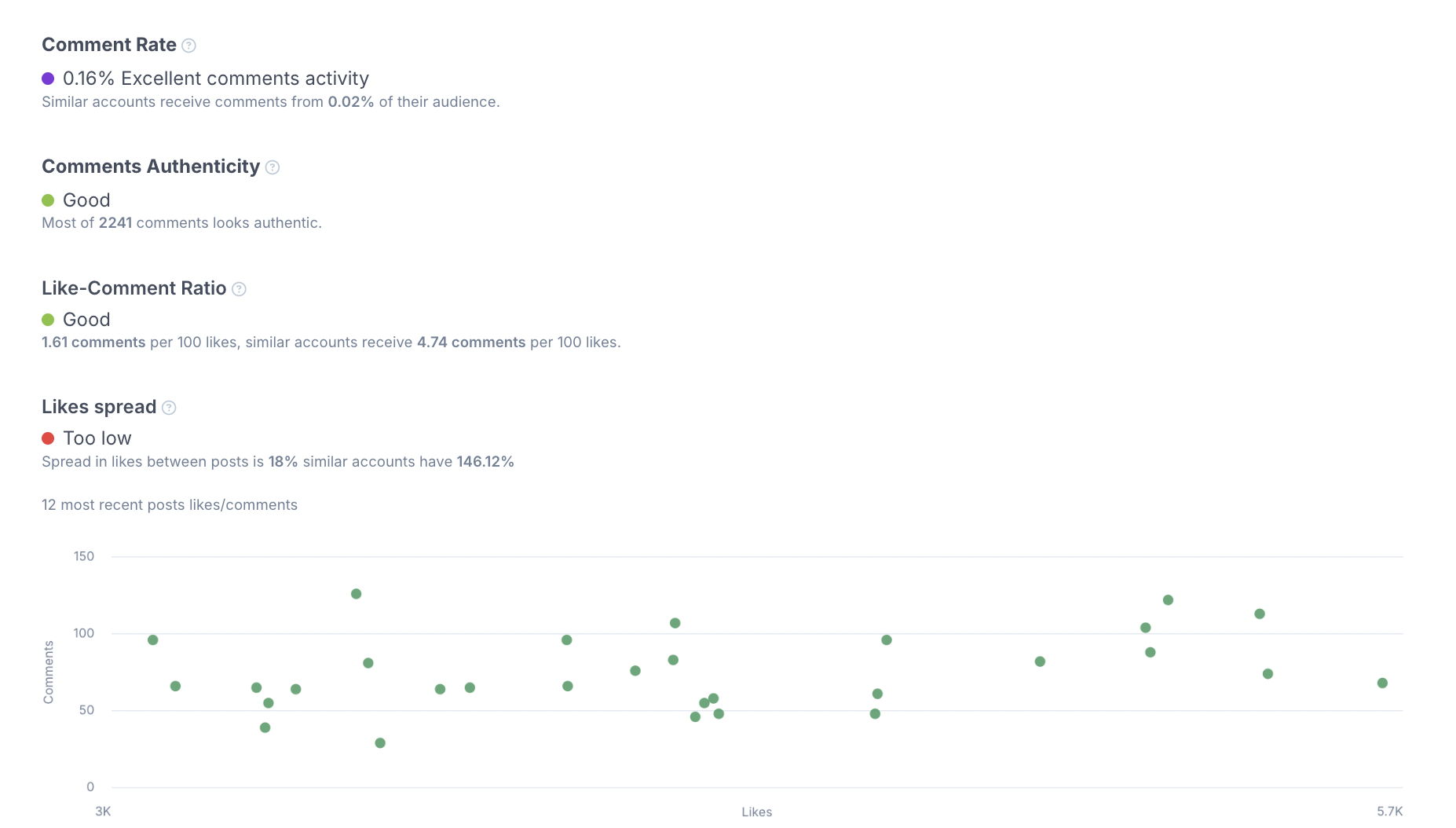Click the Comment Rate heading
This screenshot has width=1456, height=828.
click(109, 45)
